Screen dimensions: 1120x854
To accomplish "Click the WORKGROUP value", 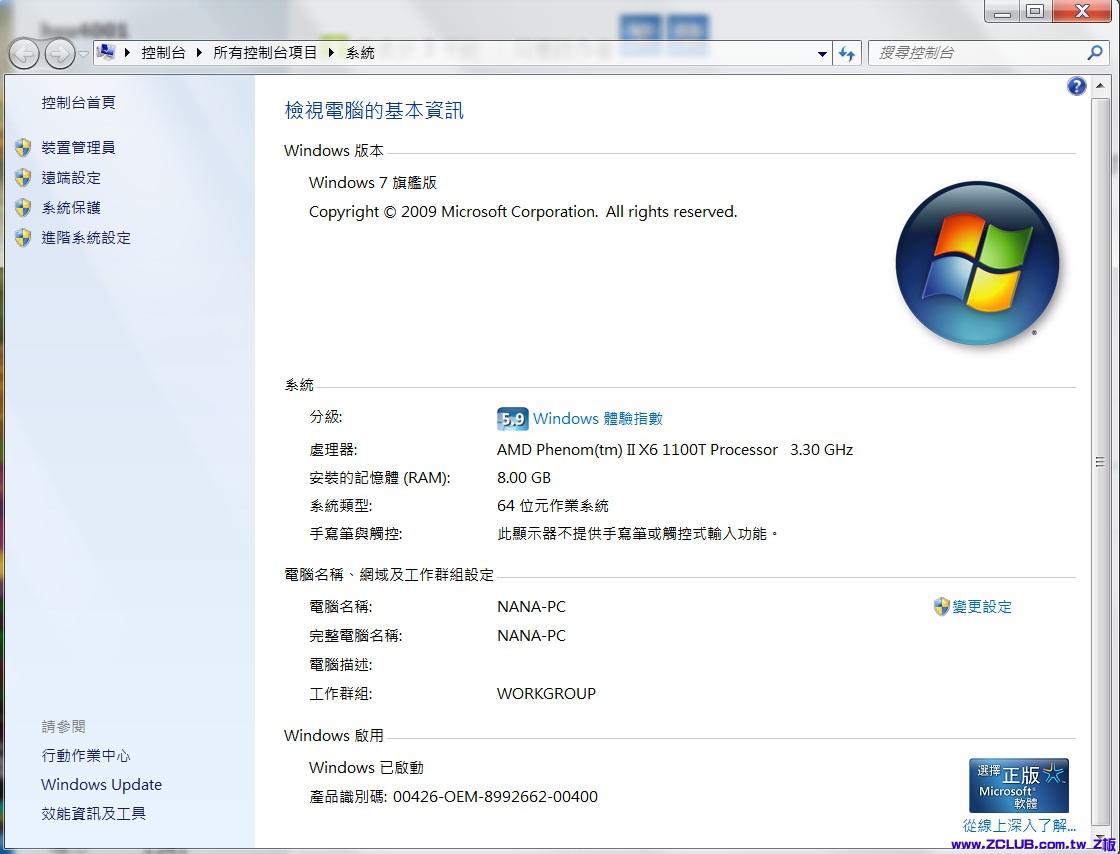I will pos(546,693).
